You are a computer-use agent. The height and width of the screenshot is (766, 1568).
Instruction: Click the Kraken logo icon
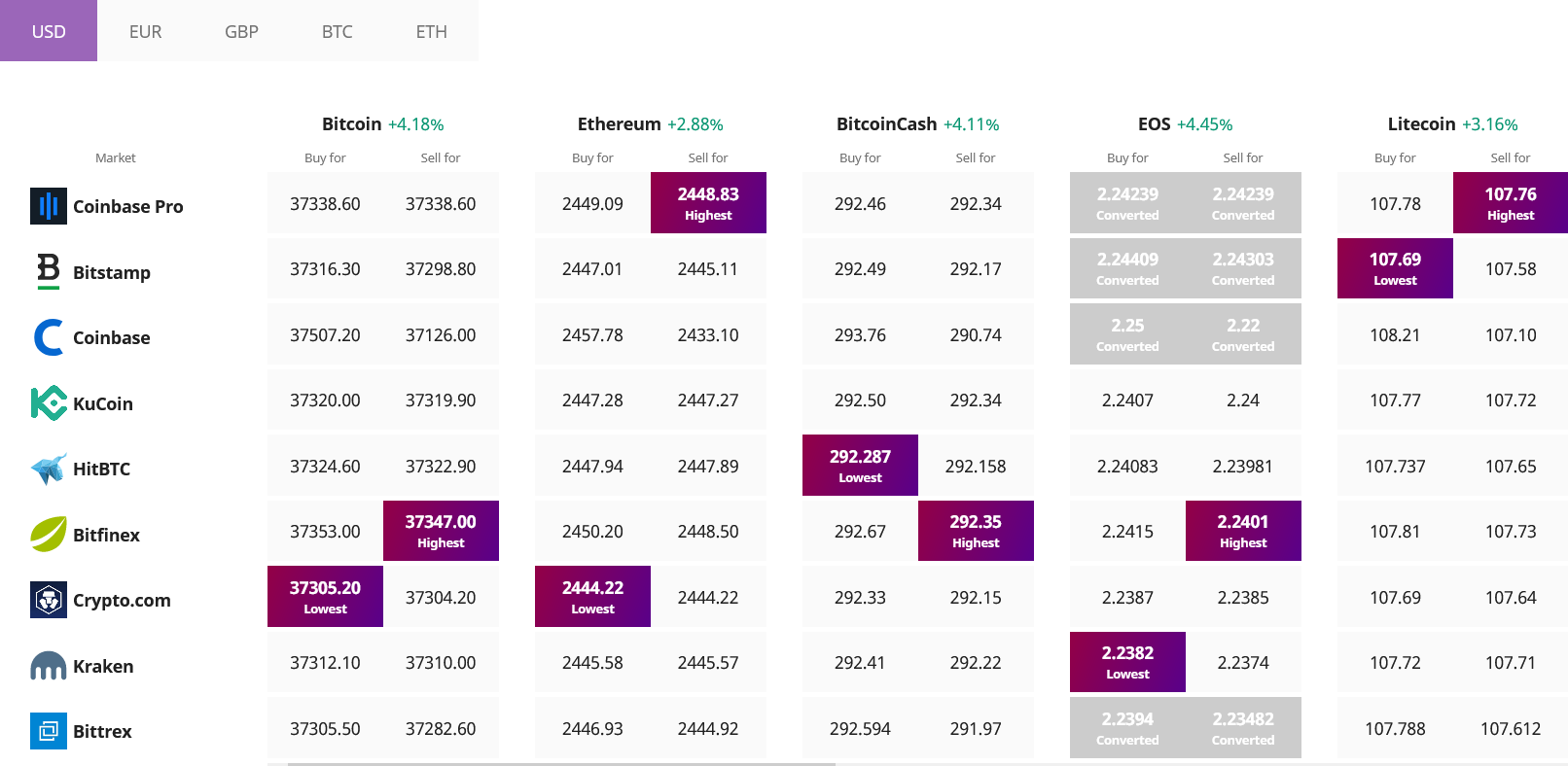pyautogui.click(x=49, y=666)
